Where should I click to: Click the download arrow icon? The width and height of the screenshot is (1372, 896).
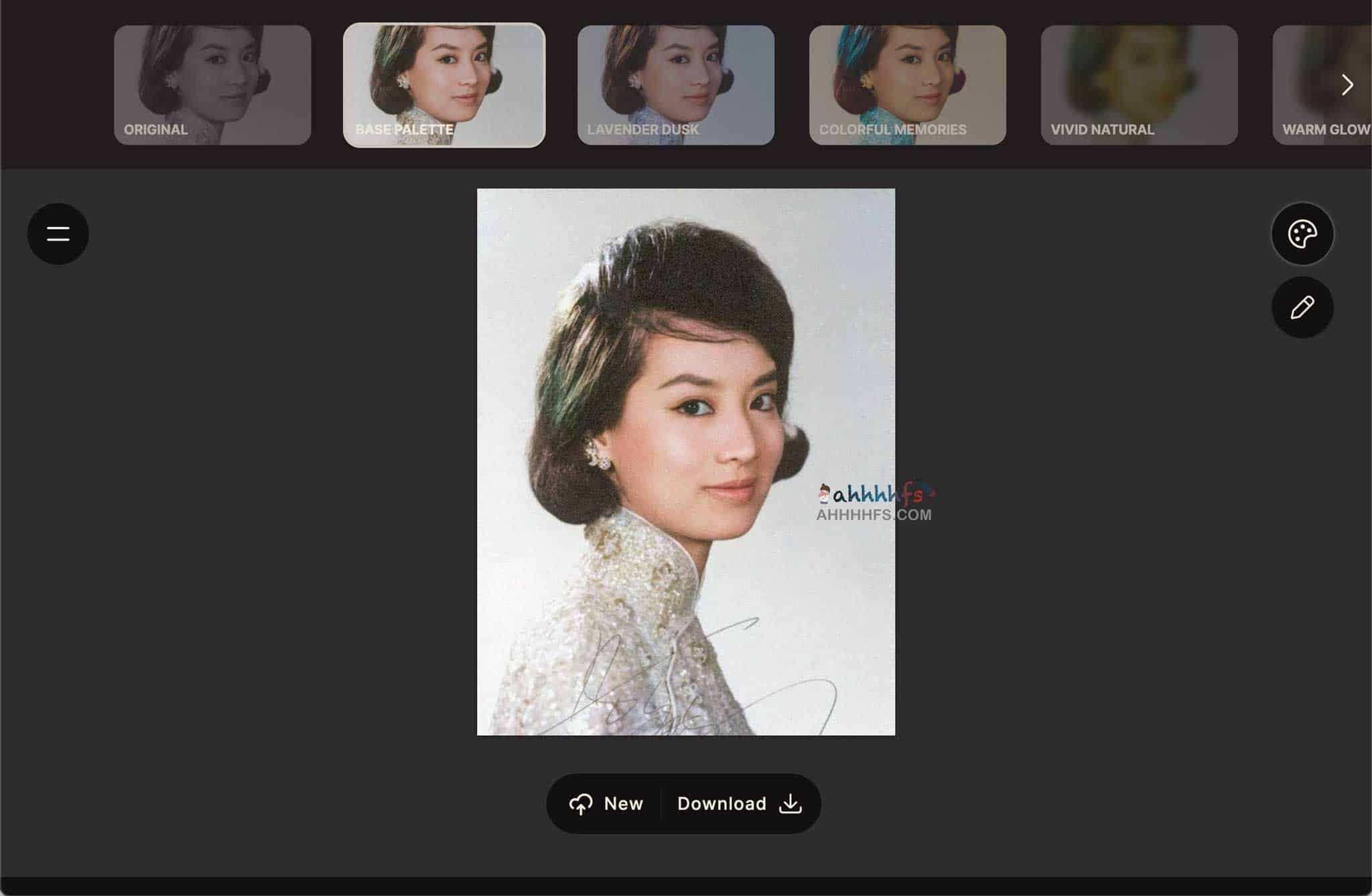click(x=791, y=804)
